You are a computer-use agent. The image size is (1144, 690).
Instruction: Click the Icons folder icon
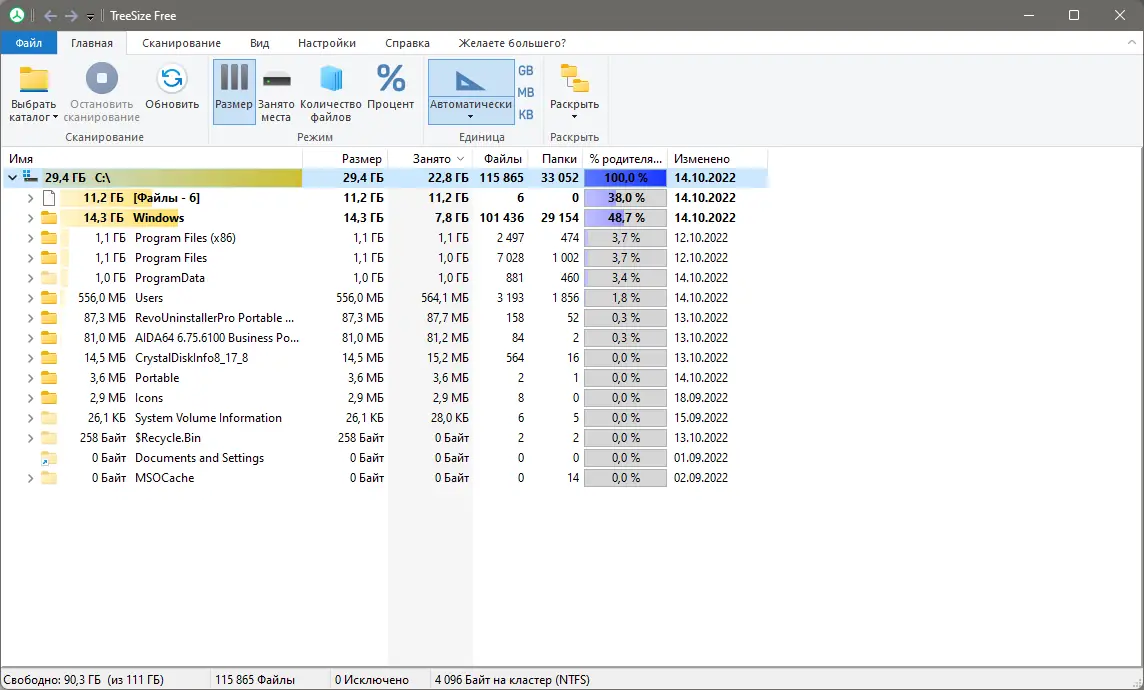tap(49, 398)
